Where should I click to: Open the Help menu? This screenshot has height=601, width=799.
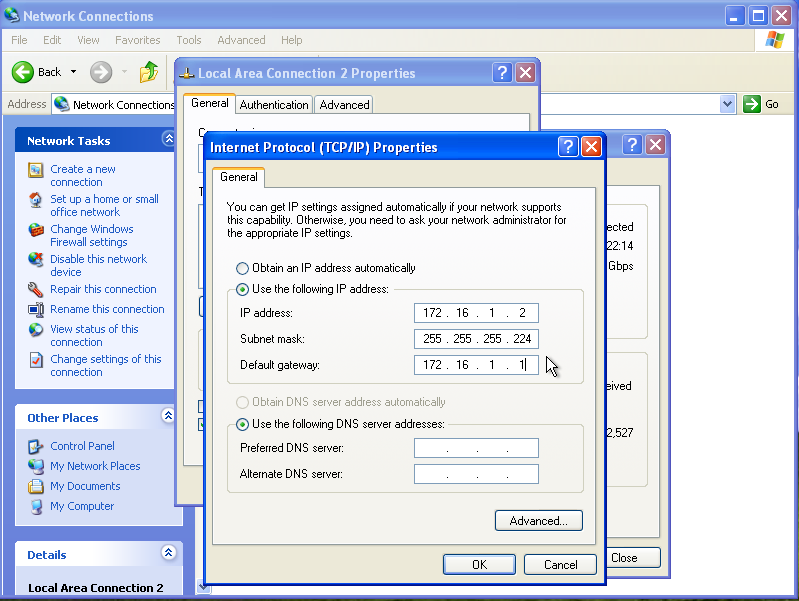tap(291, 40)
